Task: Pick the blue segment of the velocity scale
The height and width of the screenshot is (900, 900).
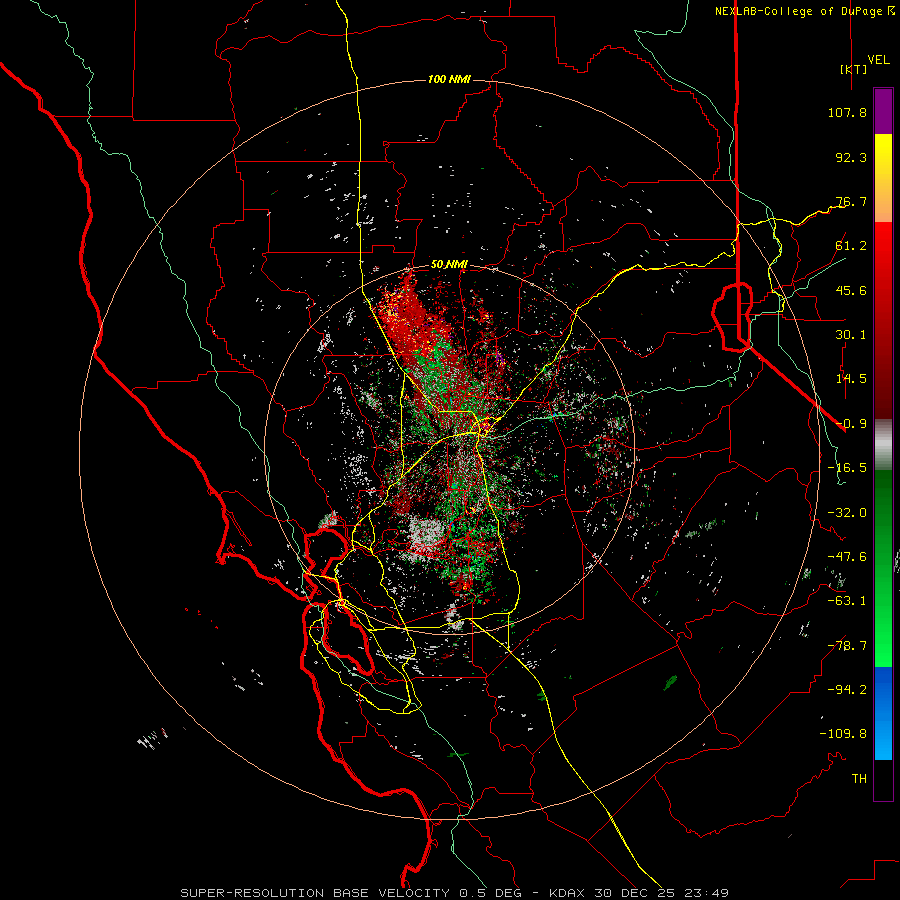Action: pyautogui.click(x=883, y=713)
